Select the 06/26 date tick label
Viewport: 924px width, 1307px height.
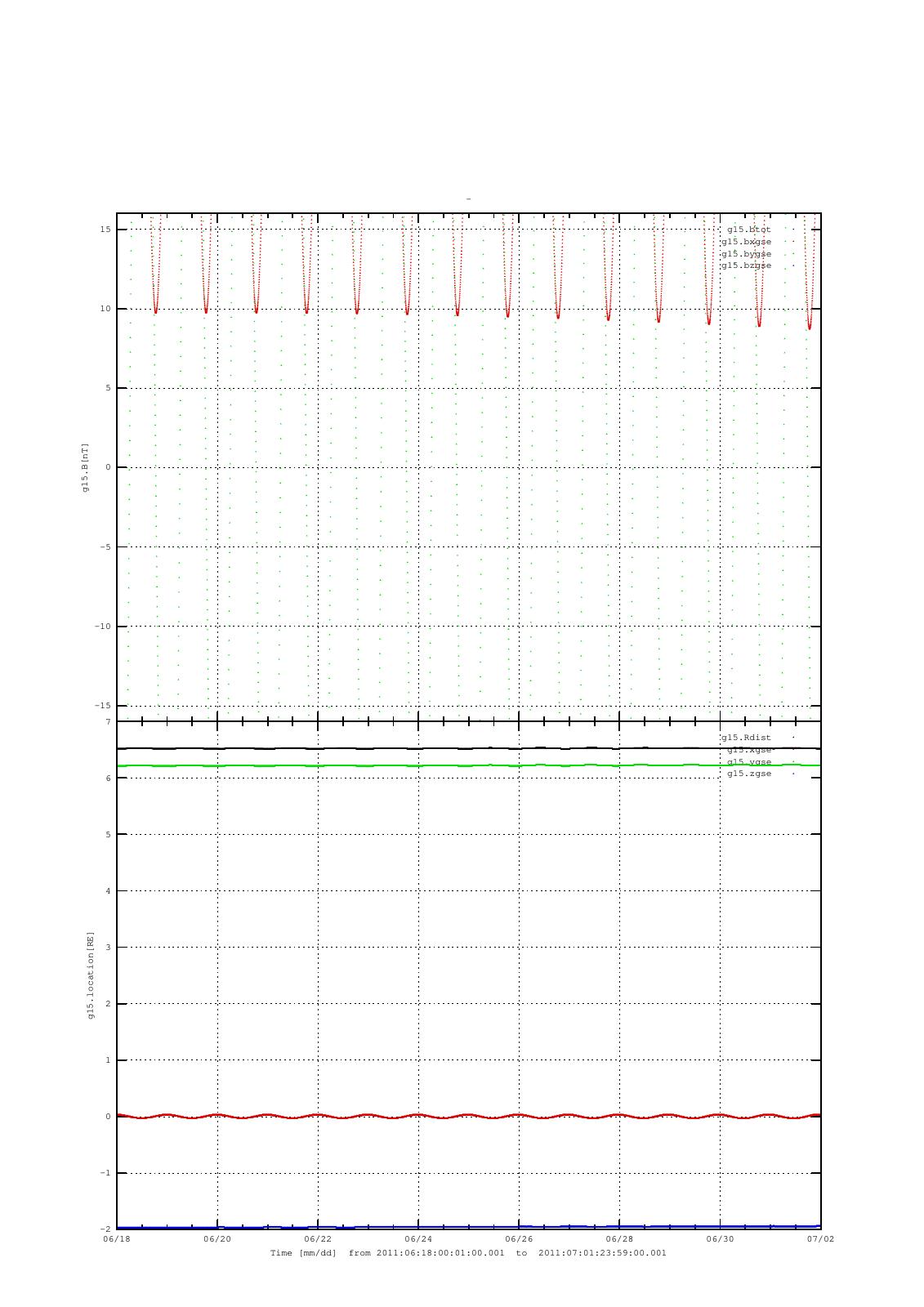tap(519, 1238)
